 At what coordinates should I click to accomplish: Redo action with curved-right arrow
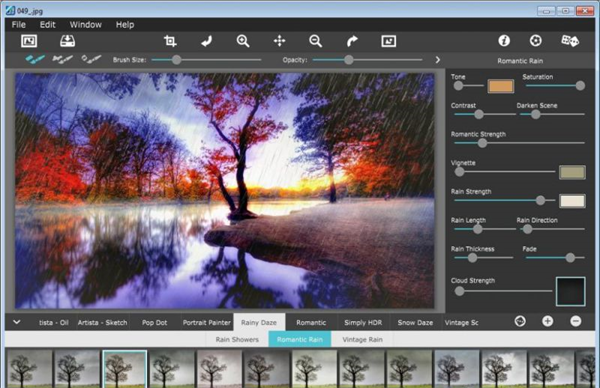click(x=352, y=41)
